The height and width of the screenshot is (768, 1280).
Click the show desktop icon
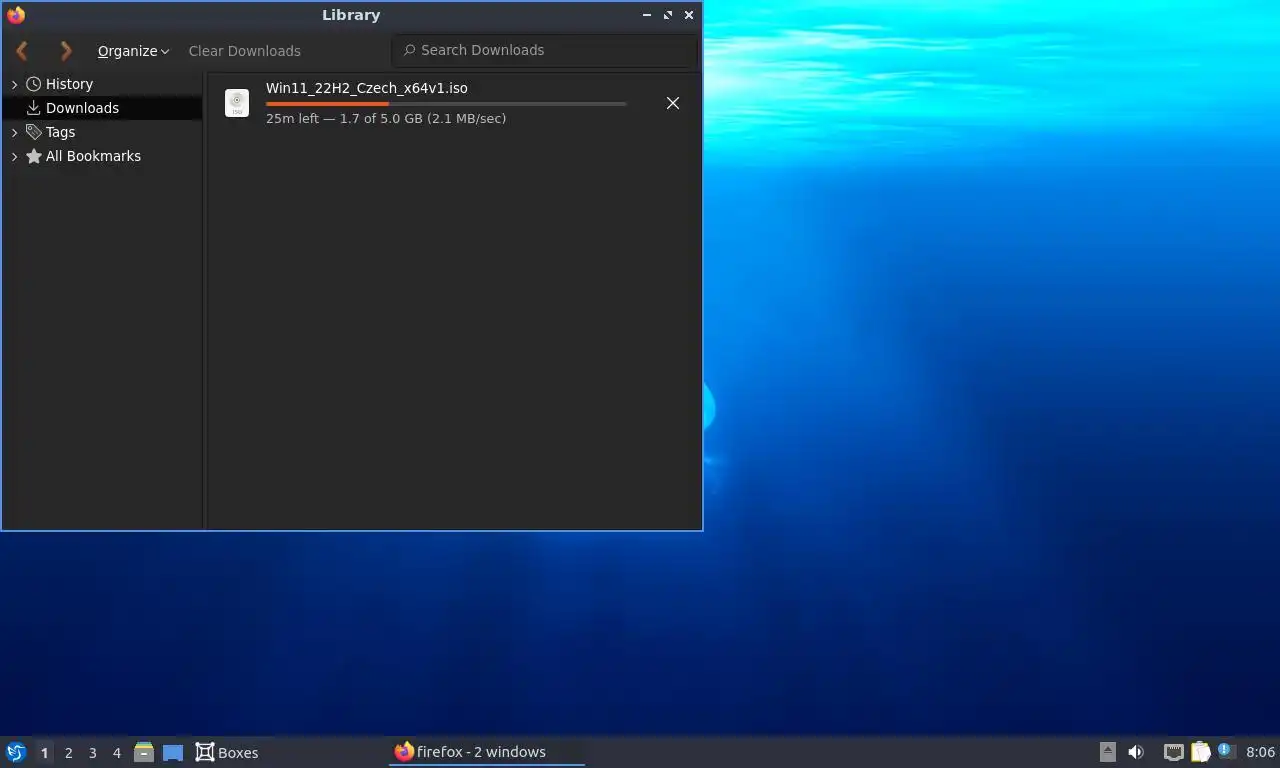tap(173, 752)
